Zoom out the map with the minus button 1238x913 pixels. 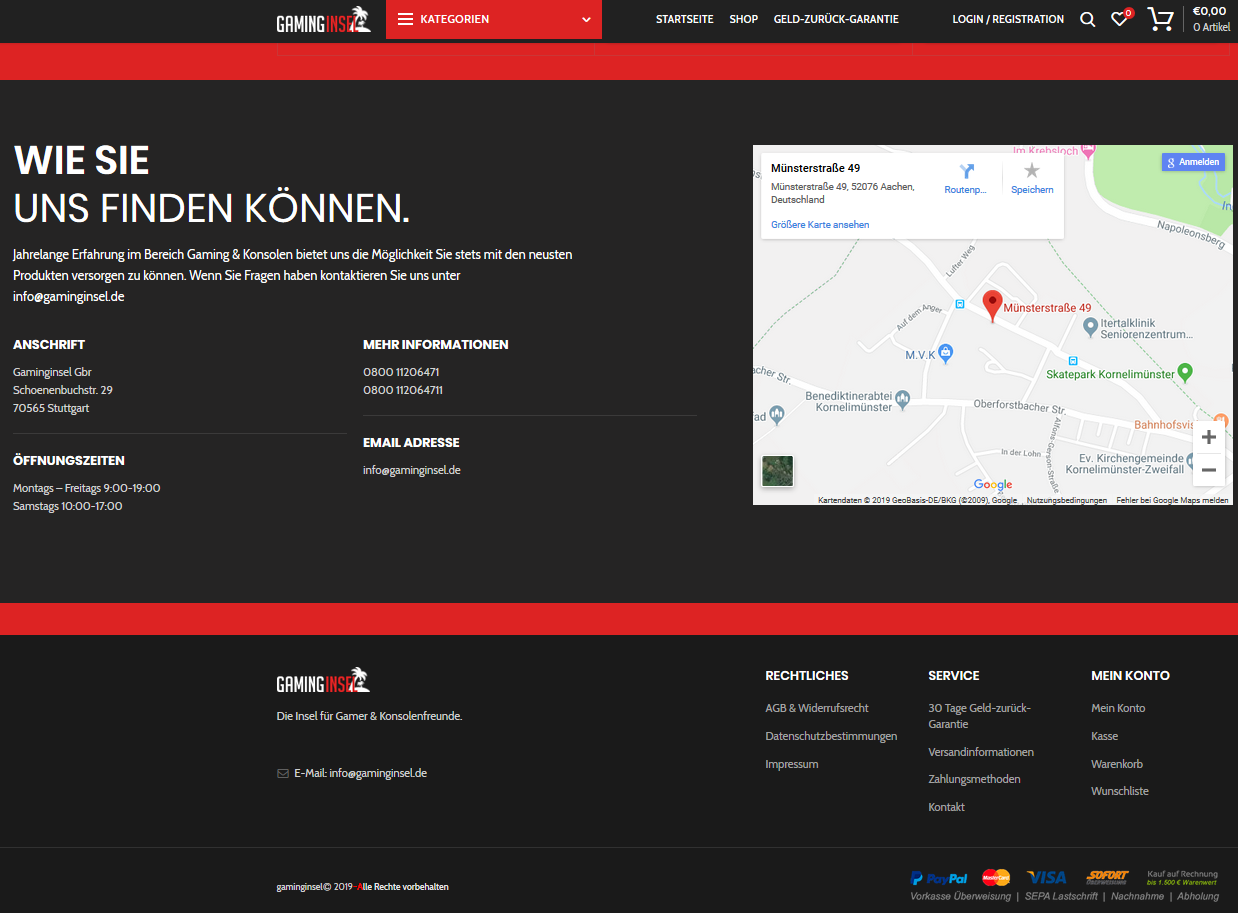[x=1209, y=470]
